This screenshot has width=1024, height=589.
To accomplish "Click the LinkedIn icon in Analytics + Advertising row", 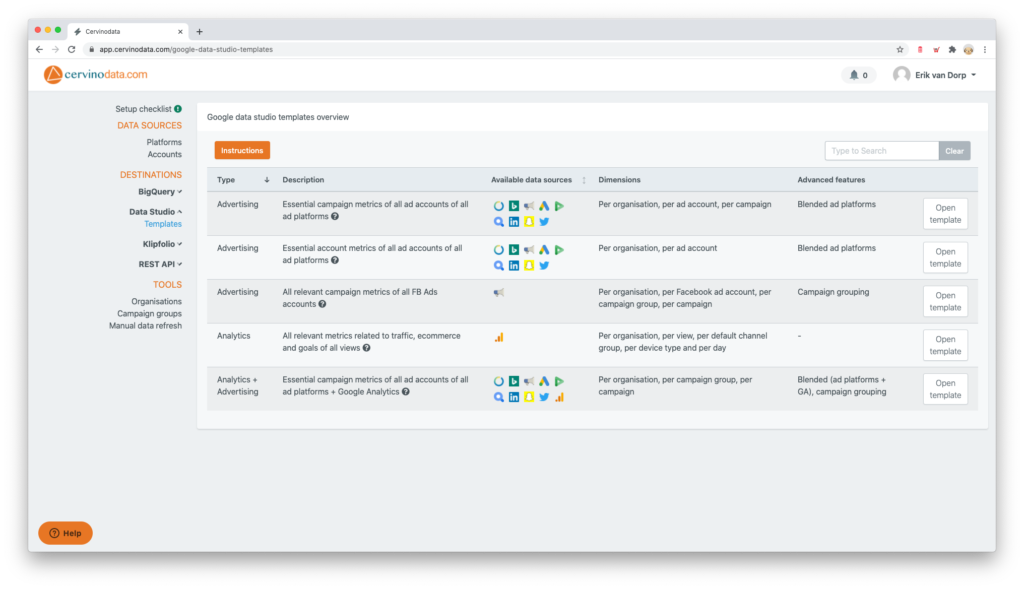I will (514, 397).
